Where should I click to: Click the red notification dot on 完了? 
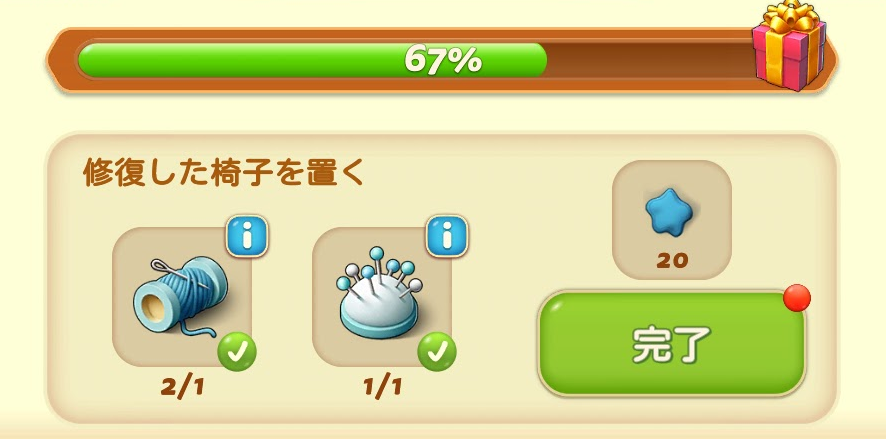coord(797,298)
